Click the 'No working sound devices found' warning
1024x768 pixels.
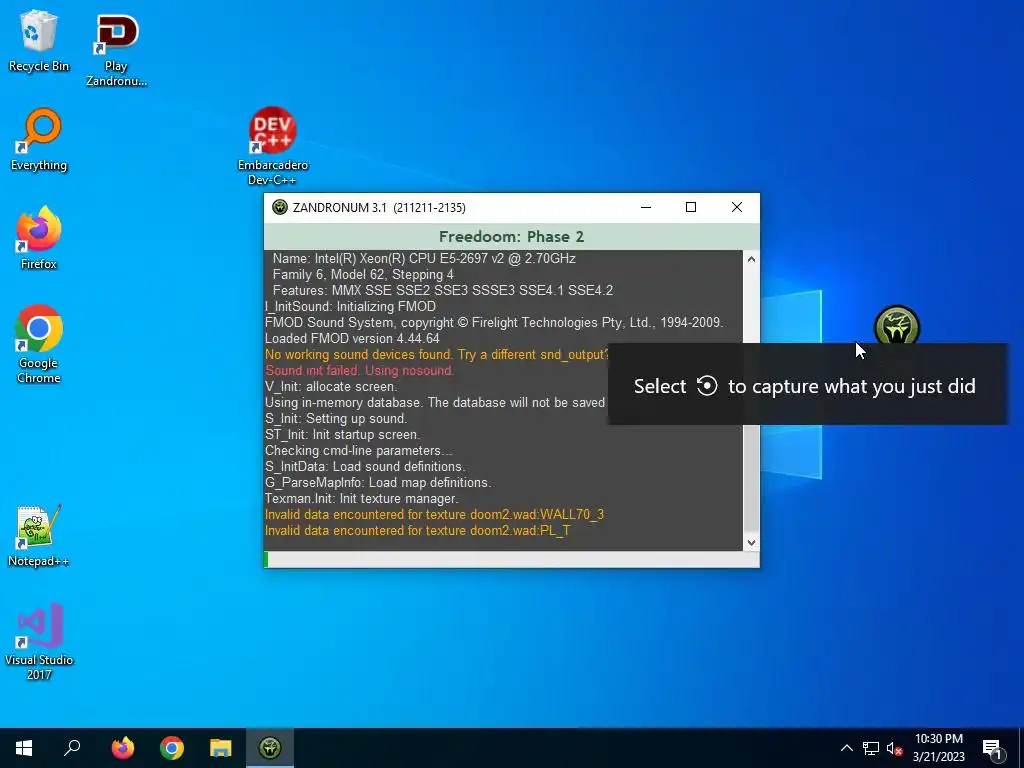click(436, 355)
